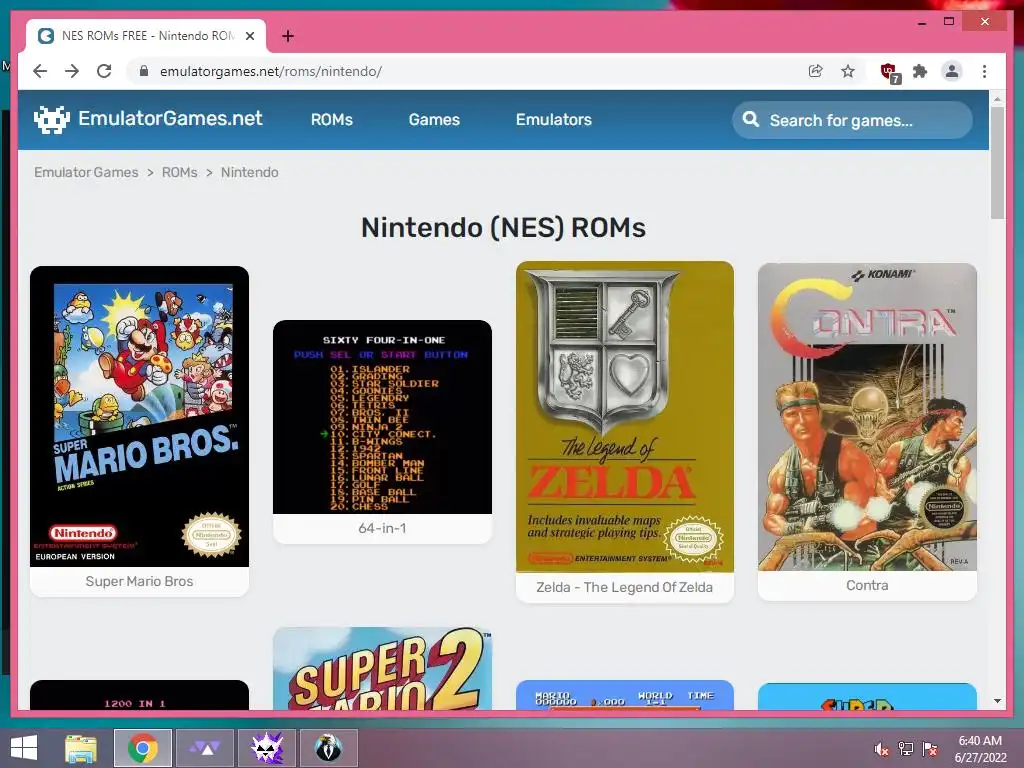
Task: Click the page scrollbar thumb
Action: tap(997, 163)
